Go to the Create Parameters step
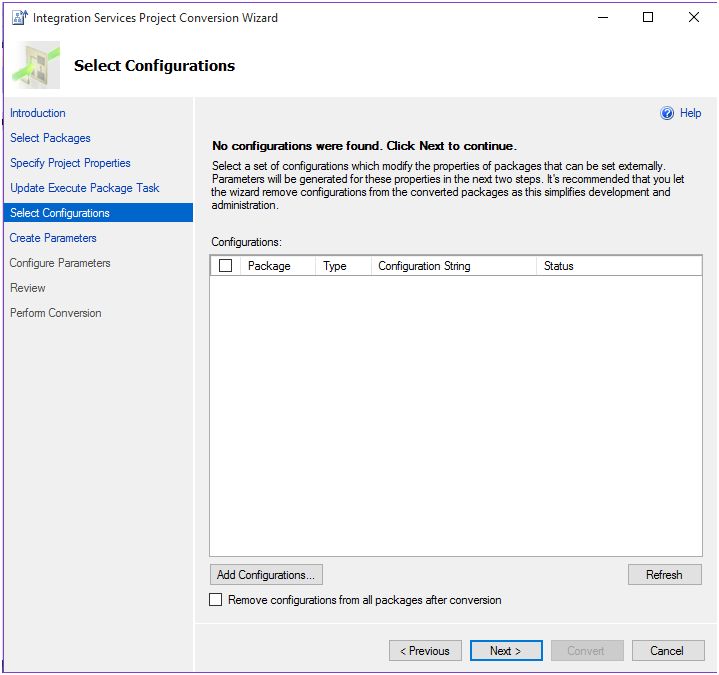This screenshot has height=675, width=719. point(53,238)
